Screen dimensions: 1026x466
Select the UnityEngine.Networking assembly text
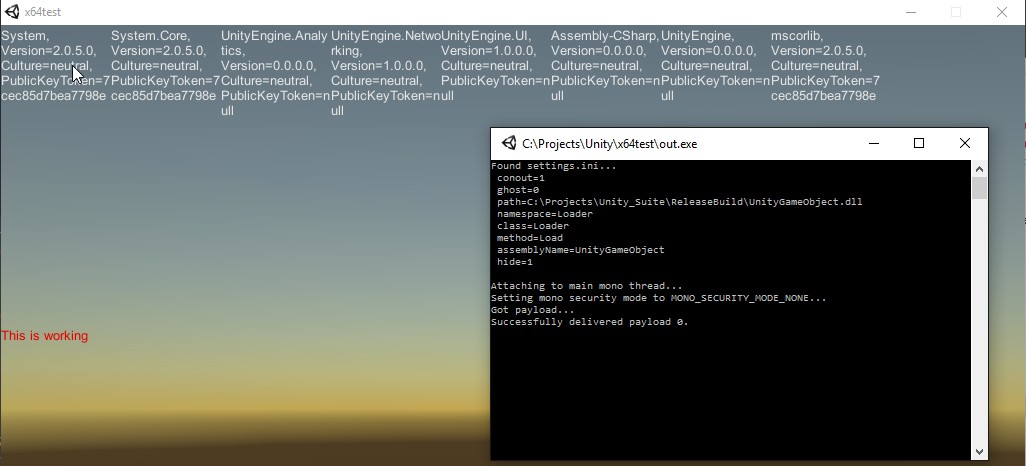(384, 36)
